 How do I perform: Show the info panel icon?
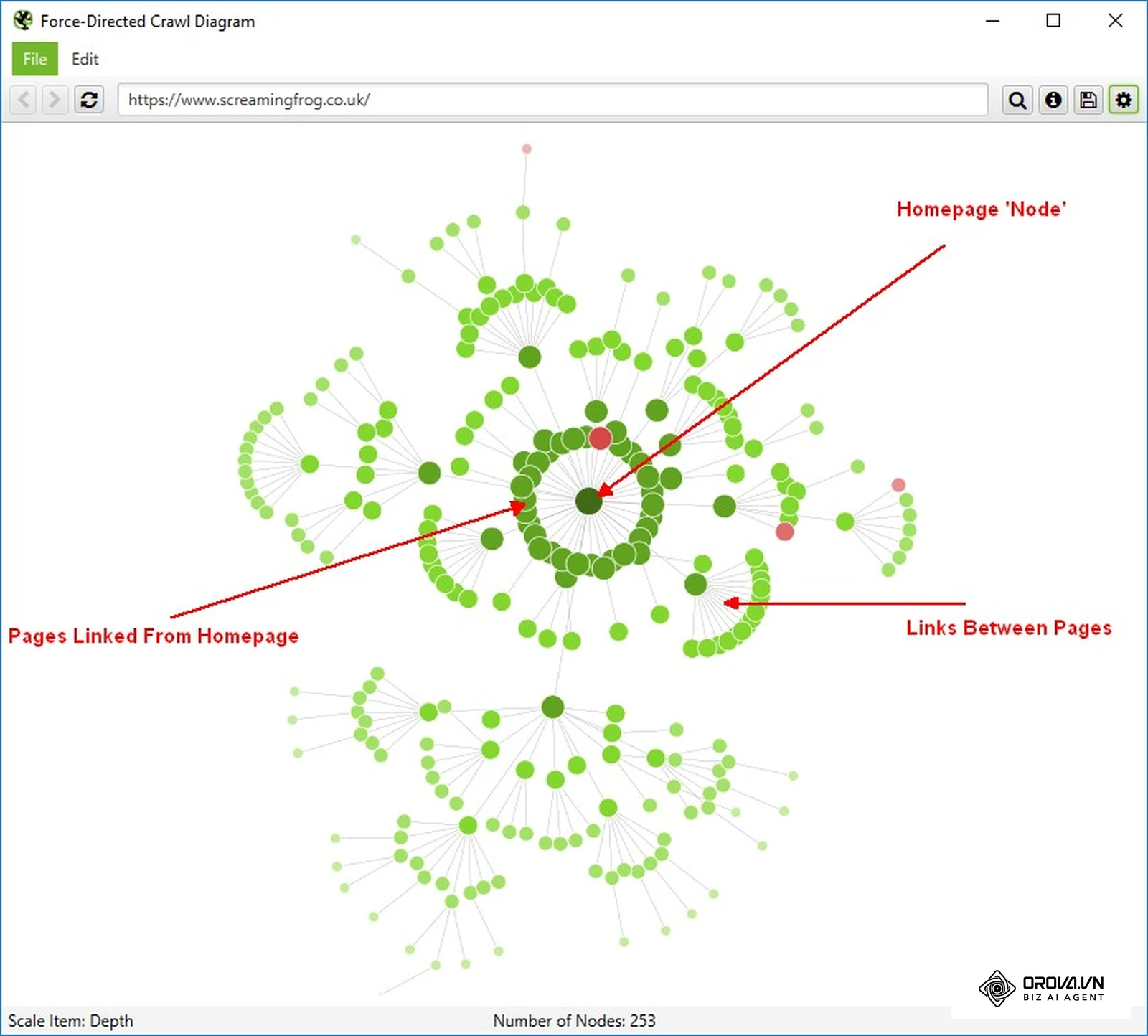point(1053,100)
